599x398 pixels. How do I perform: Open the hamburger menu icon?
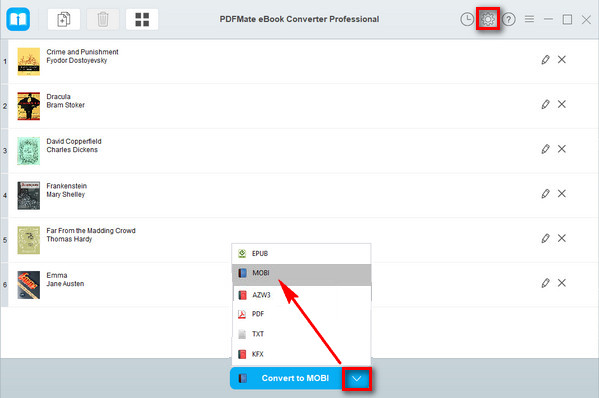[x=529, y=19]
